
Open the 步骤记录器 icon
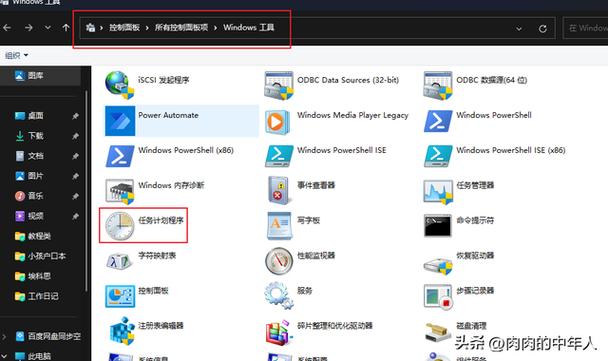point(438,297)
